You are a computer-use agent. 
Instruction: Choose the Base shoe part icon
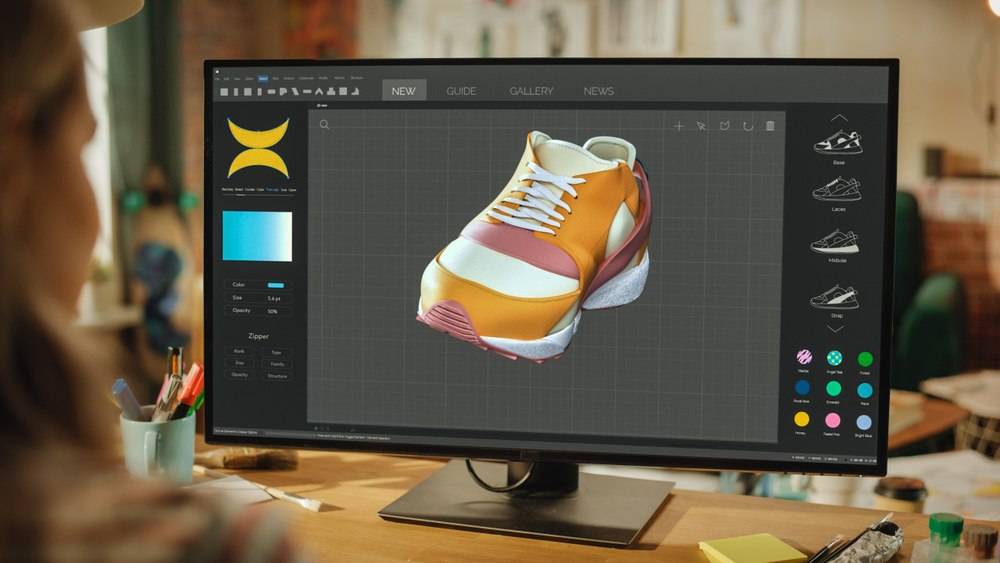[x=838, y=143]
